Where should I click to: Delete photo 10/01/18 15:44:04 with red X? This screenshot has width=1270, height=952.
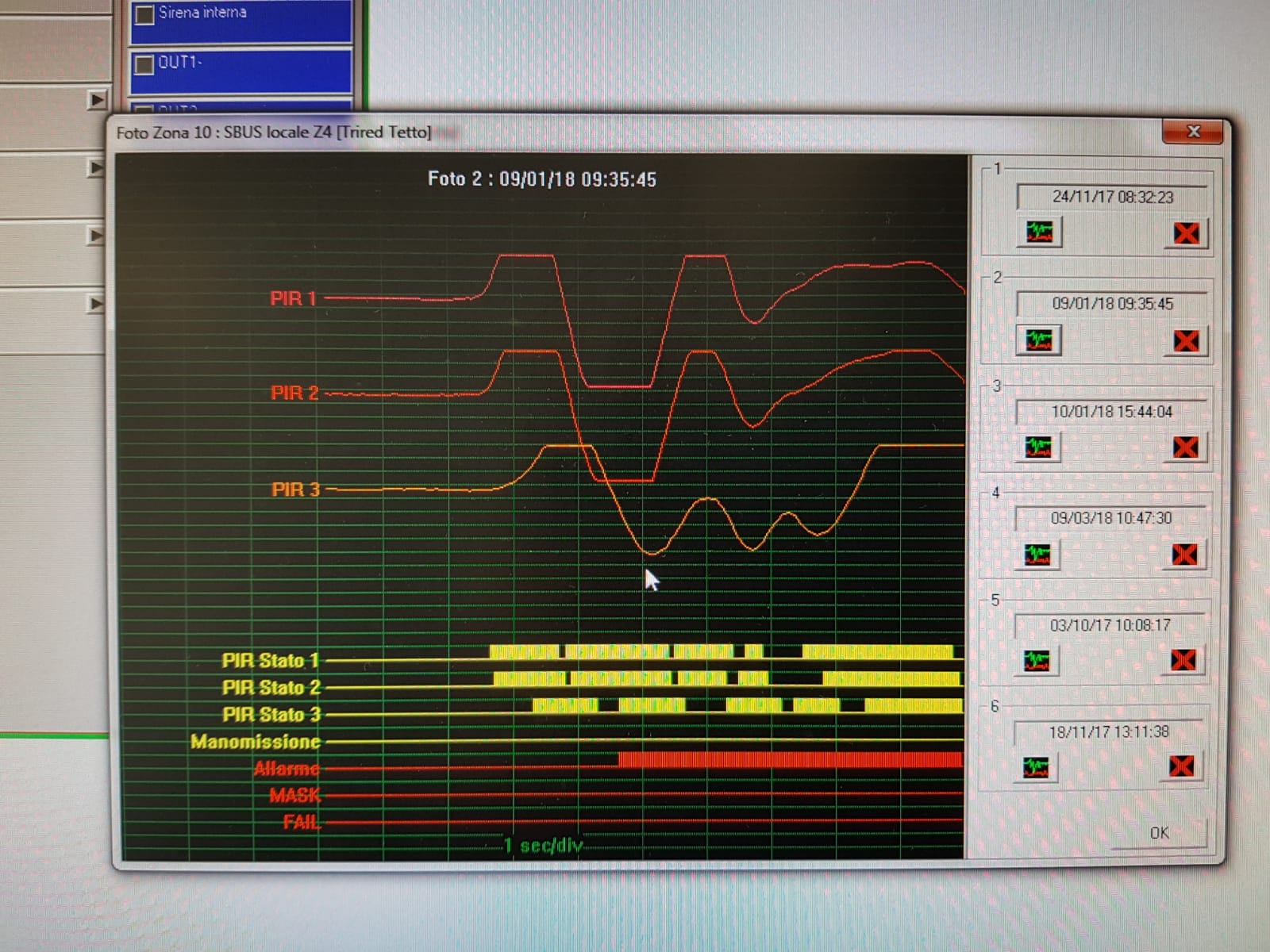[1185, 447]
